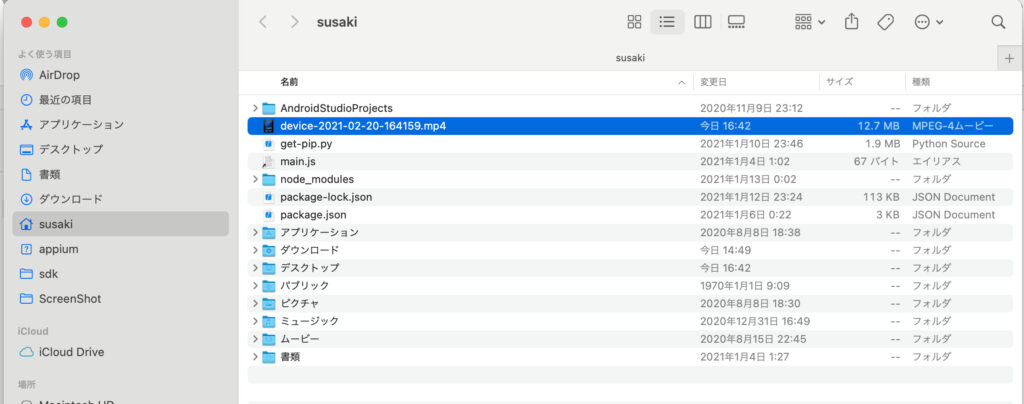The image size is (1024, 404).
Task: Open AirDrop in the sidebar
Action: [121, 75]
